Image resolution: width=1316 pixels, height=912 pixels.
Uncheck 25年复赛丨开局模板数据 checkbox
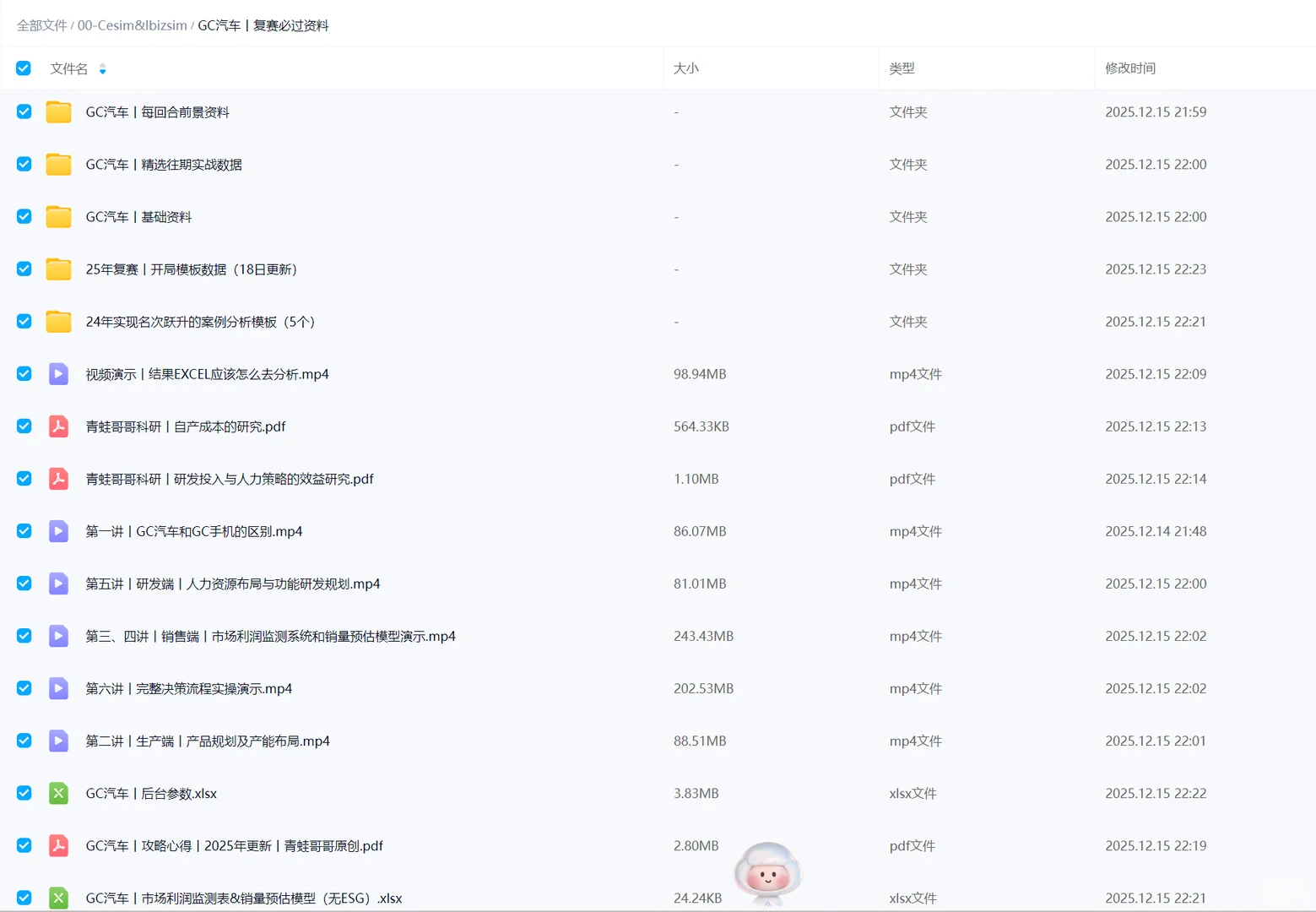click(24, 269)
